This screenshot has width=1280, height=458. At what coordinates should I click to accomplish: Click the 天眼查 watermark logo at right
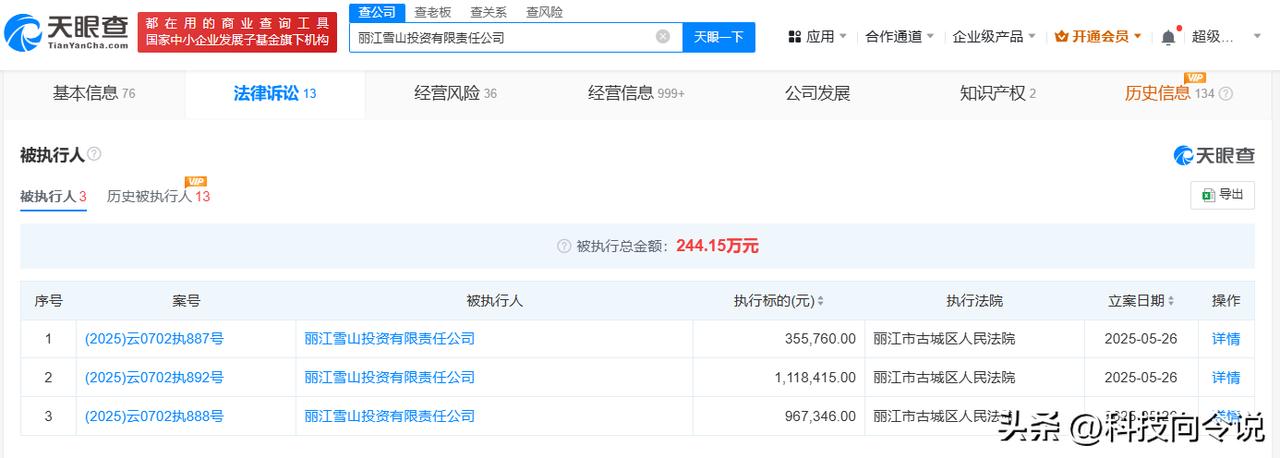(1214, 155)
